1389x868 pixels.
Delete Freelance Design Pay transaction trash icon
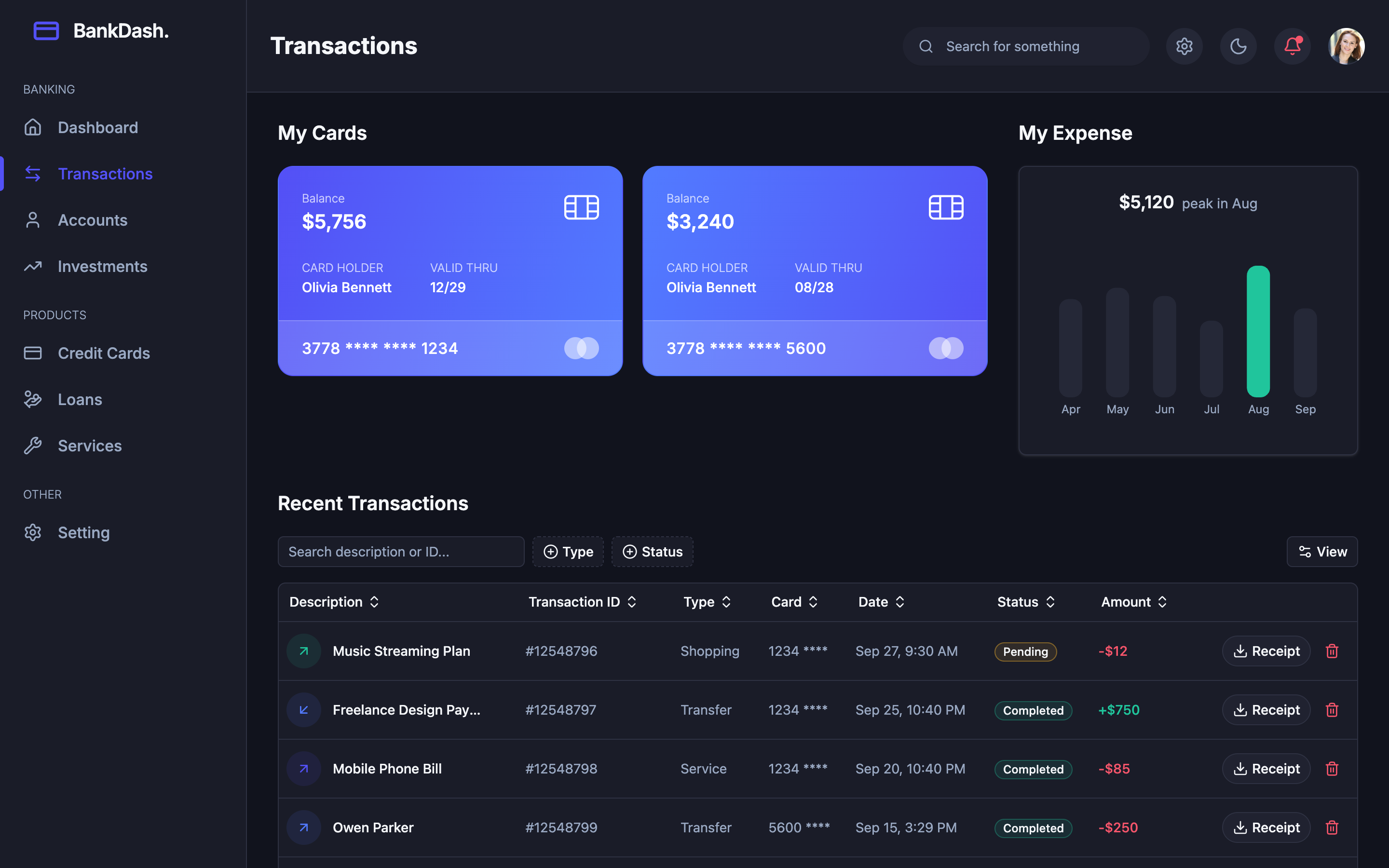[1332, 710]
